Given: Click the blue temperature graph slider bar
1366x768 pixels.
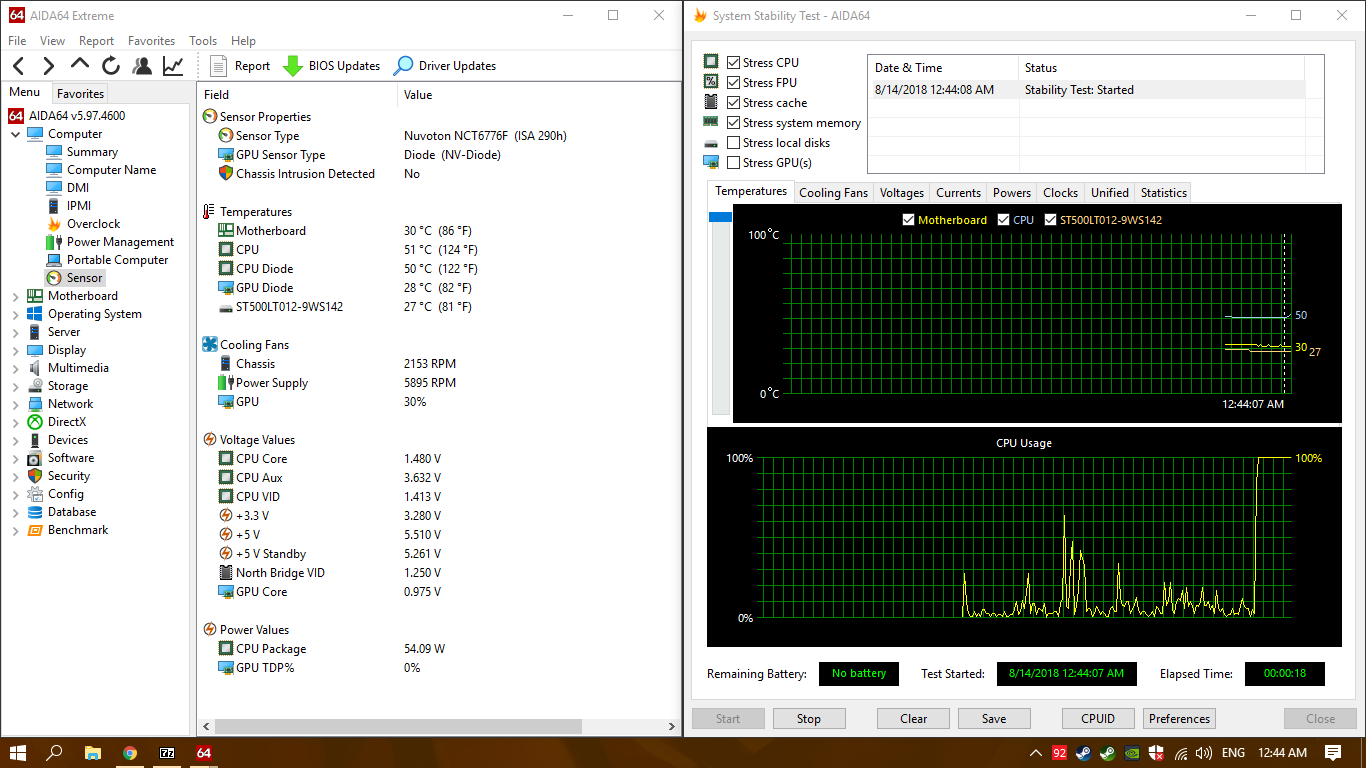Looking at the screenshot, I should [x=720, y=217].
